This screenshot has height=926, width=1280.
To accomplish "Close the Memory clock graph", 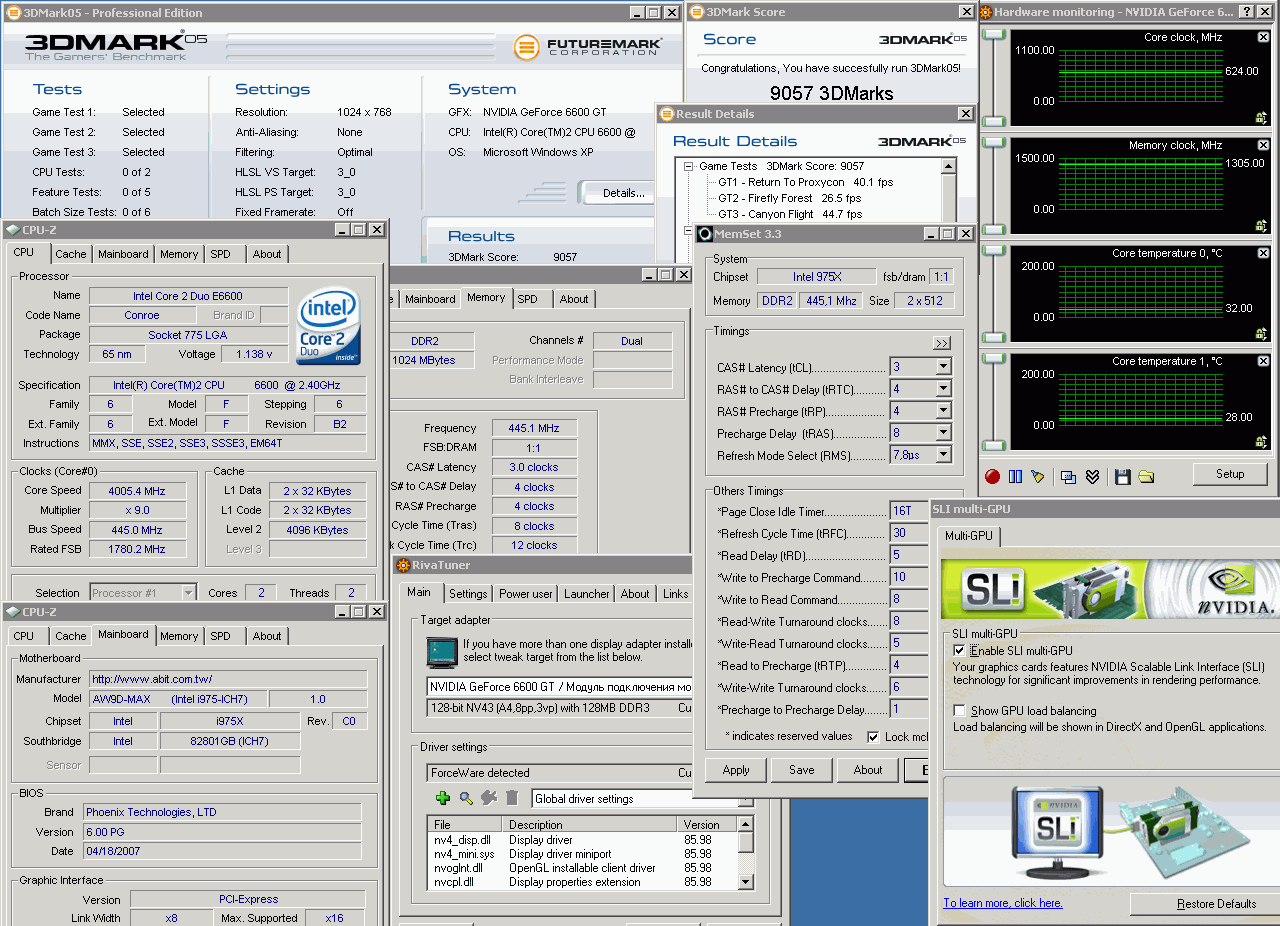I will tap(1263, 145).
